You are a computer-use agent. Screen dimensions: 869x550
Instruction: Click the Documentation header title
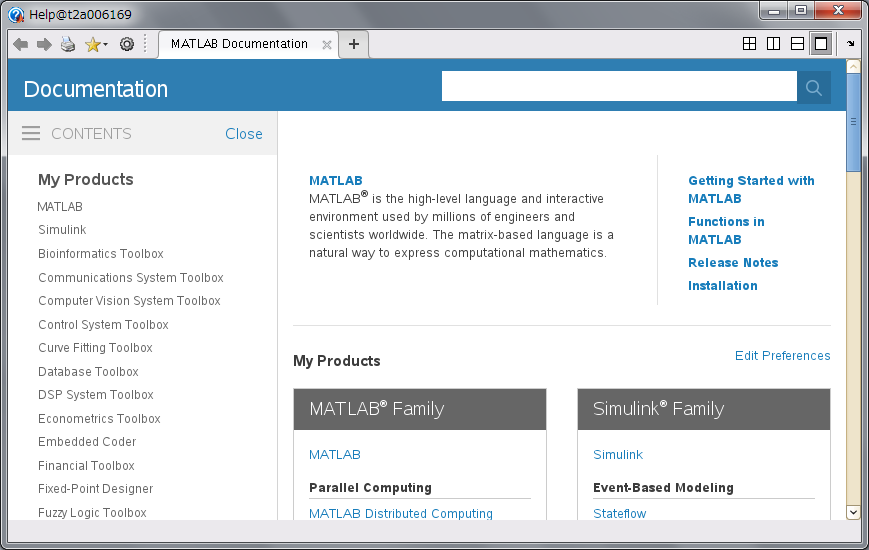(95, 89)
